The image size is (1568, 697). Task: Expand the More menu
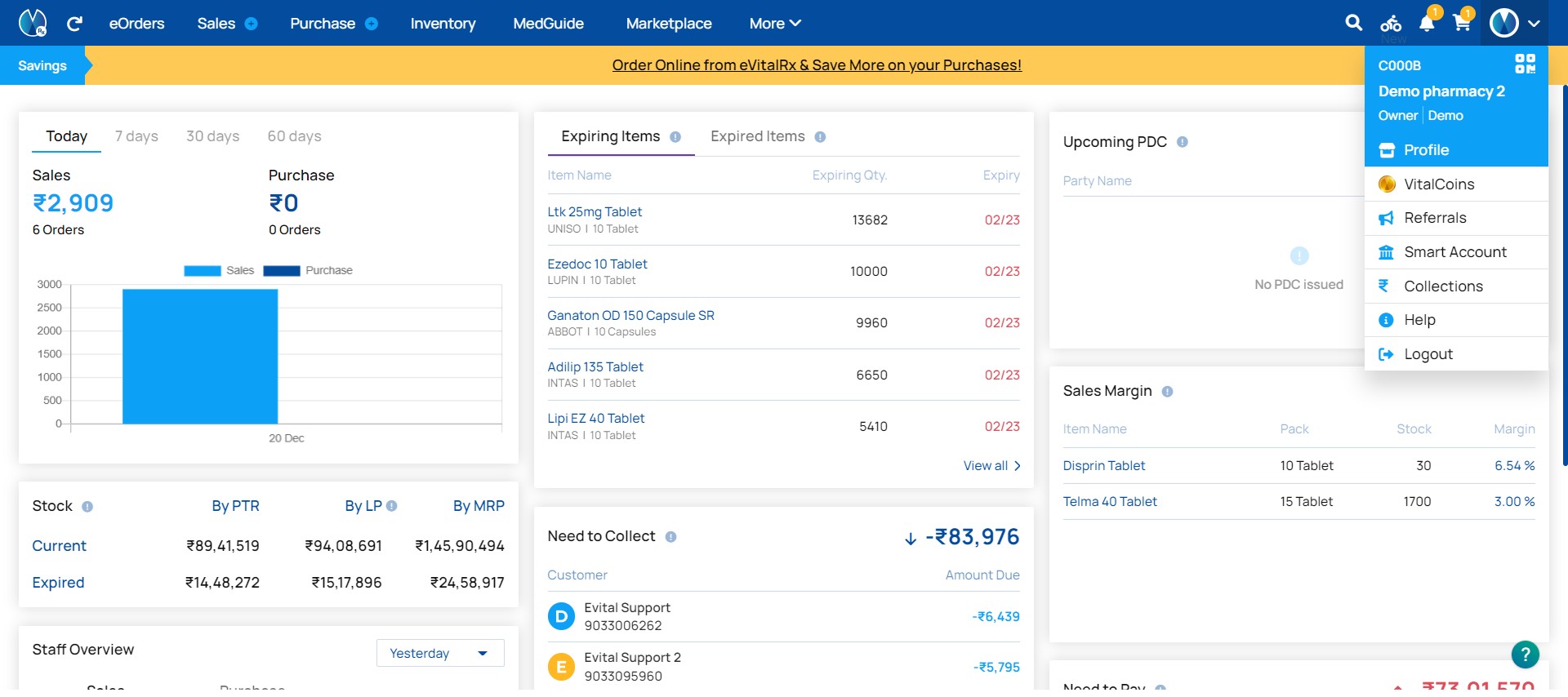pyautogui.click(x=775, y=24)
